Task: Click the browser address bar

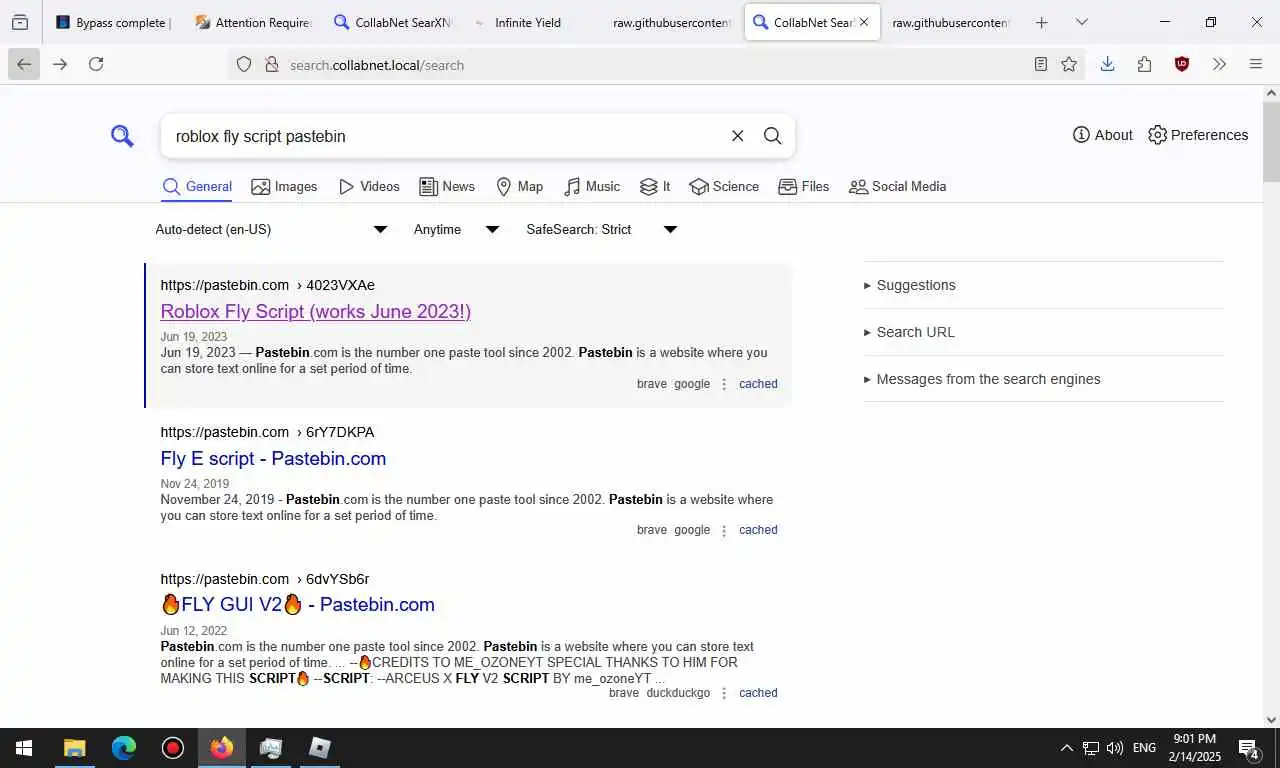Action: tap(655, 65)
